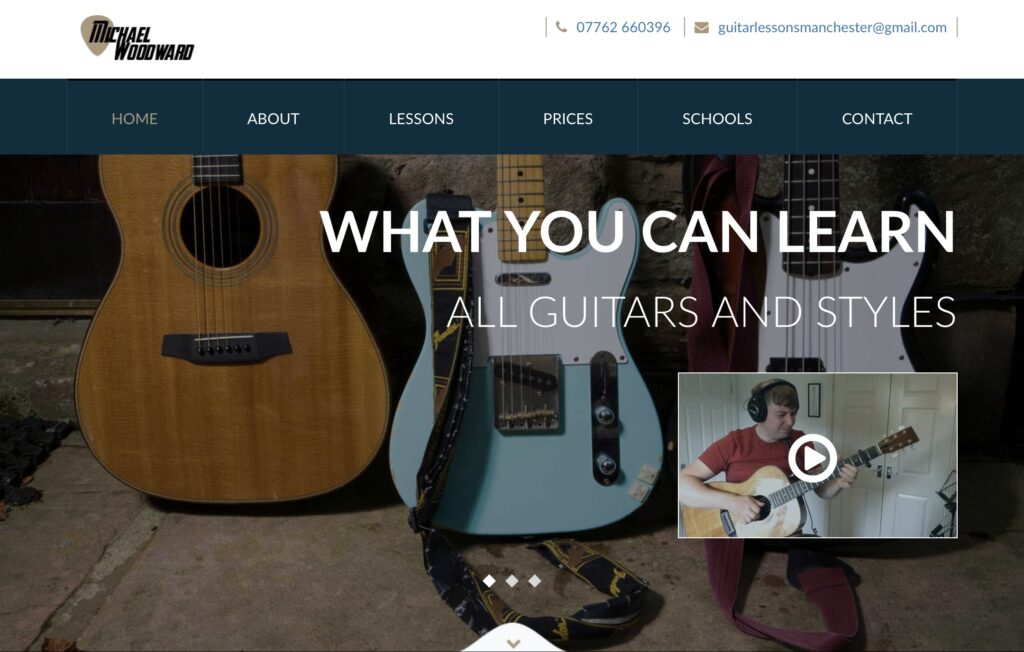Screen dimensions: 1024x652
Task: Click the video thumbnail of the man in headphones
Action: click(x=818, y=455)
